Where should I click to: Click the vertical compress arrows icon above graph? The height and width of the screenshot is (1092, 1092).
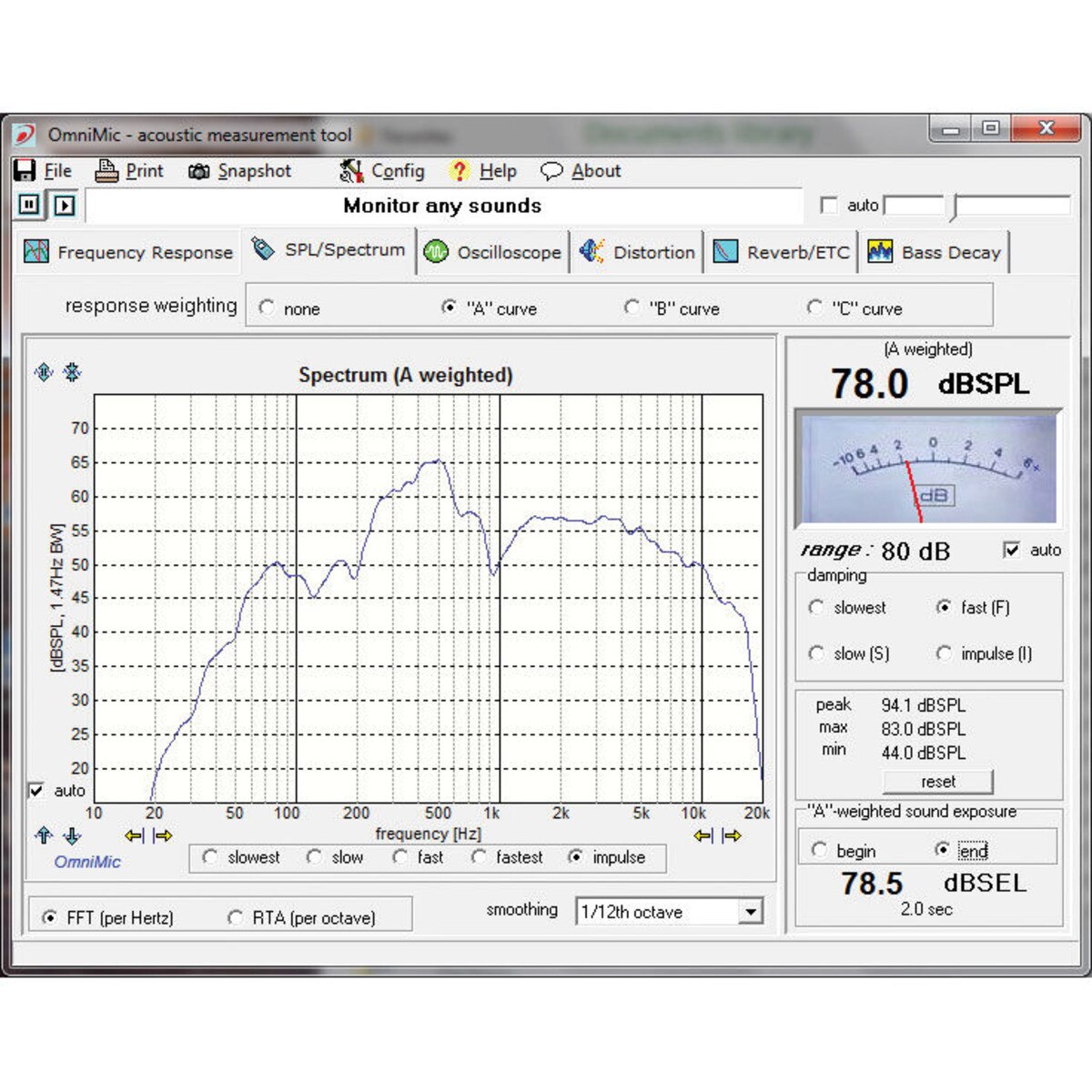72,372
